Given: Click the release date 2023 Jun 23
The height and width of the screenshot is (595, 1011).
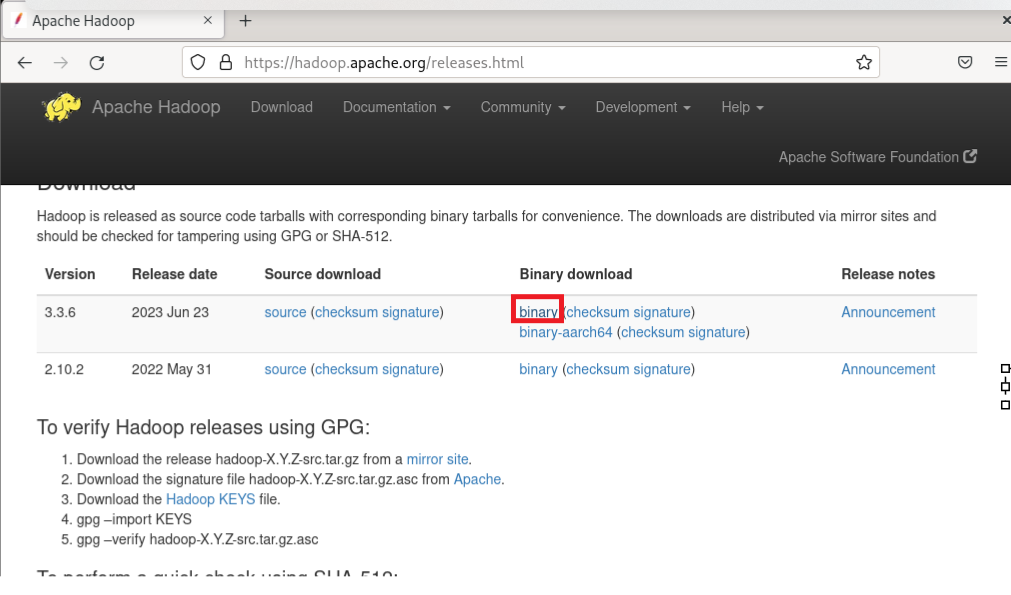Looking at the screenshot, I should tap(170, 312).
